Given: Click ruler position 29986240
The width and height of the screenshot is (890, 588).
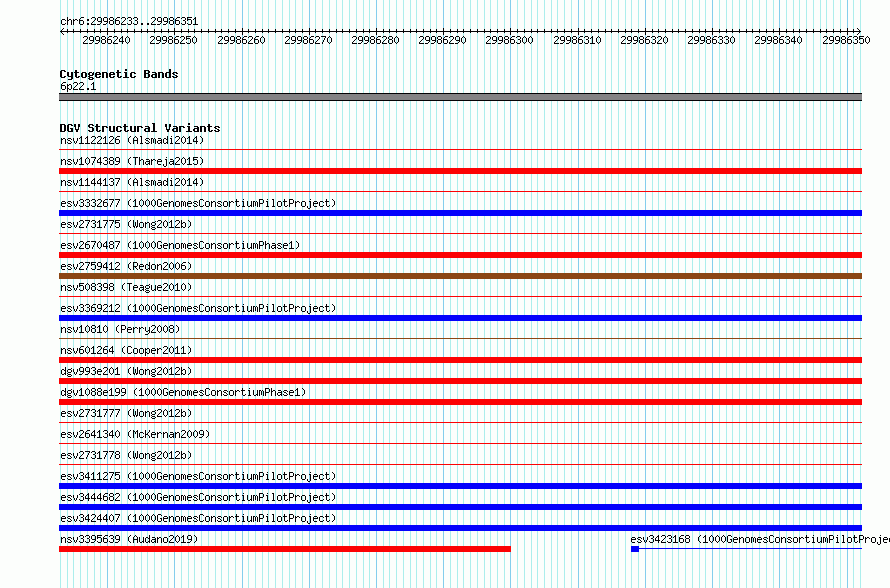Looking at the screenshot, I should [x=106, y=40].
